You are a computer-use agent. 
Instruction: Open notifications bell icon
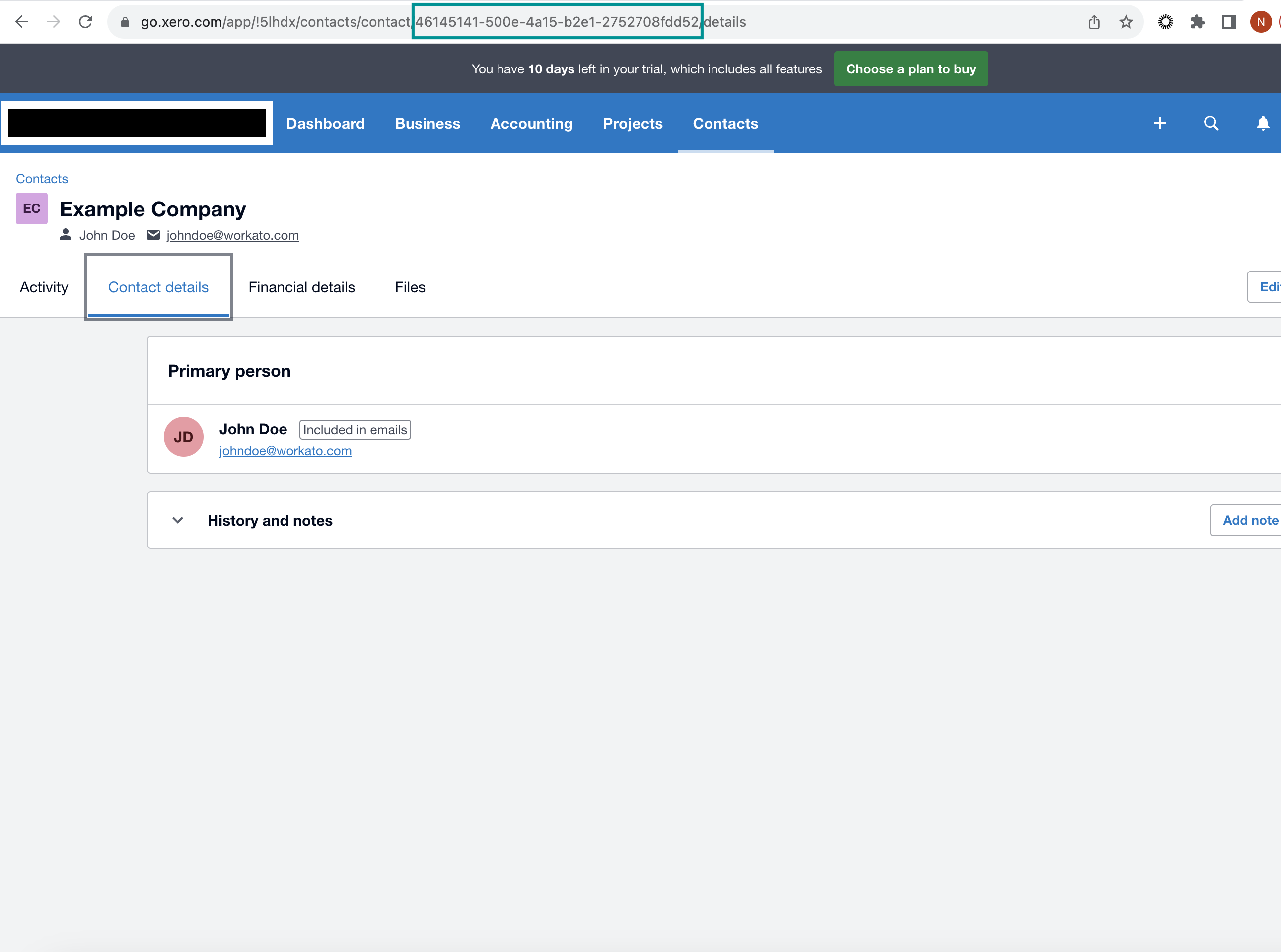(x=1263, y=123)
